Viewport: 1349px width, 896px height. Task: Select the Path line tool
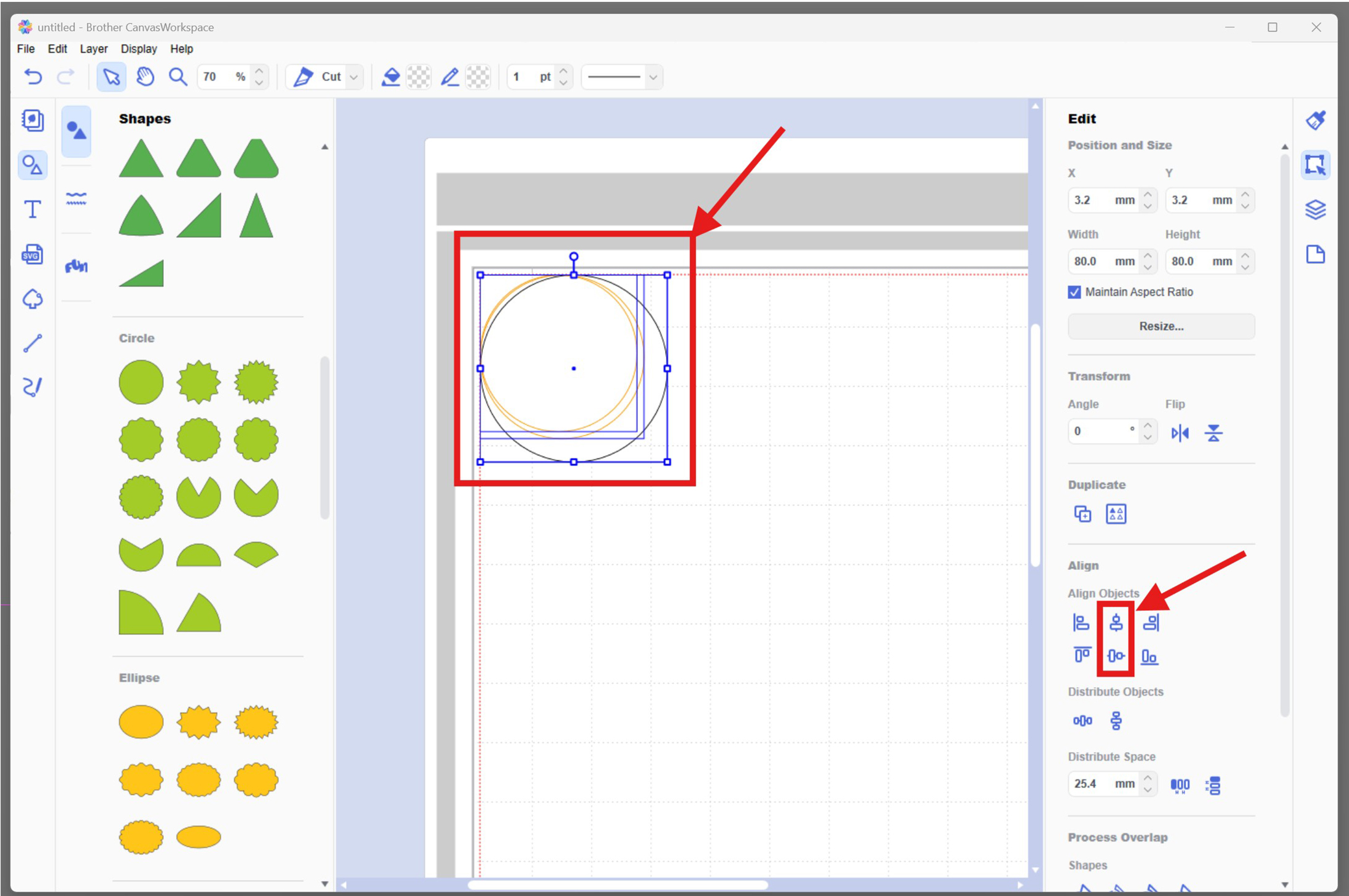(33, 343)
